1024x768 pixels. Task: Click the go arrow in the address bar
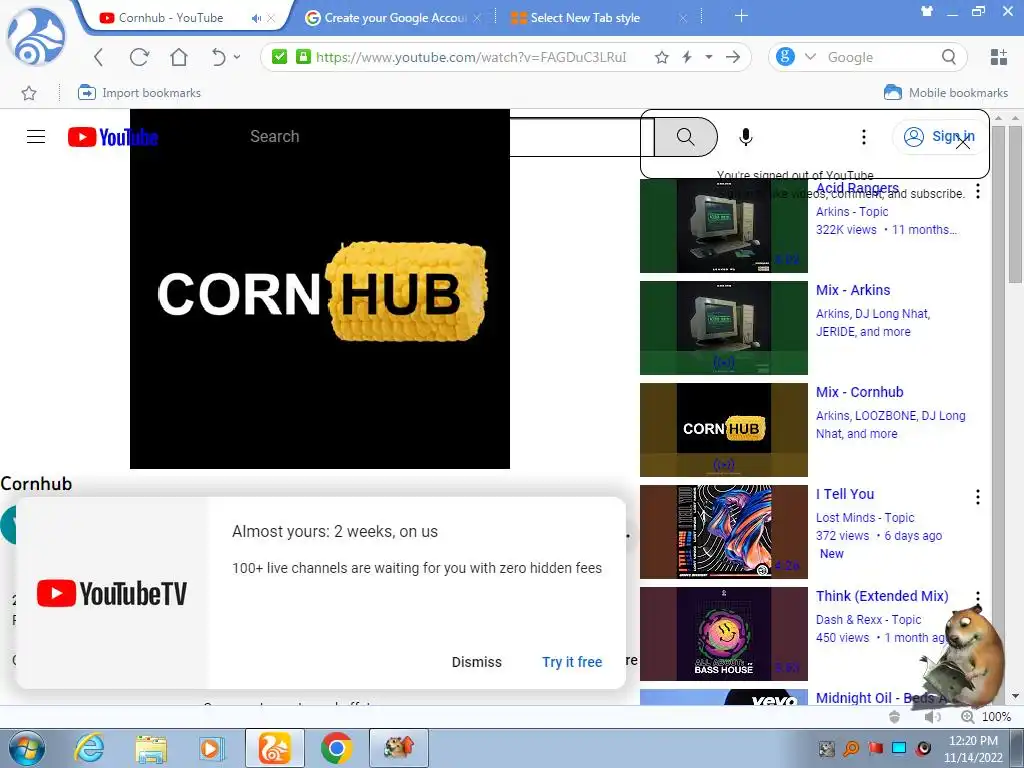[733, 57]
